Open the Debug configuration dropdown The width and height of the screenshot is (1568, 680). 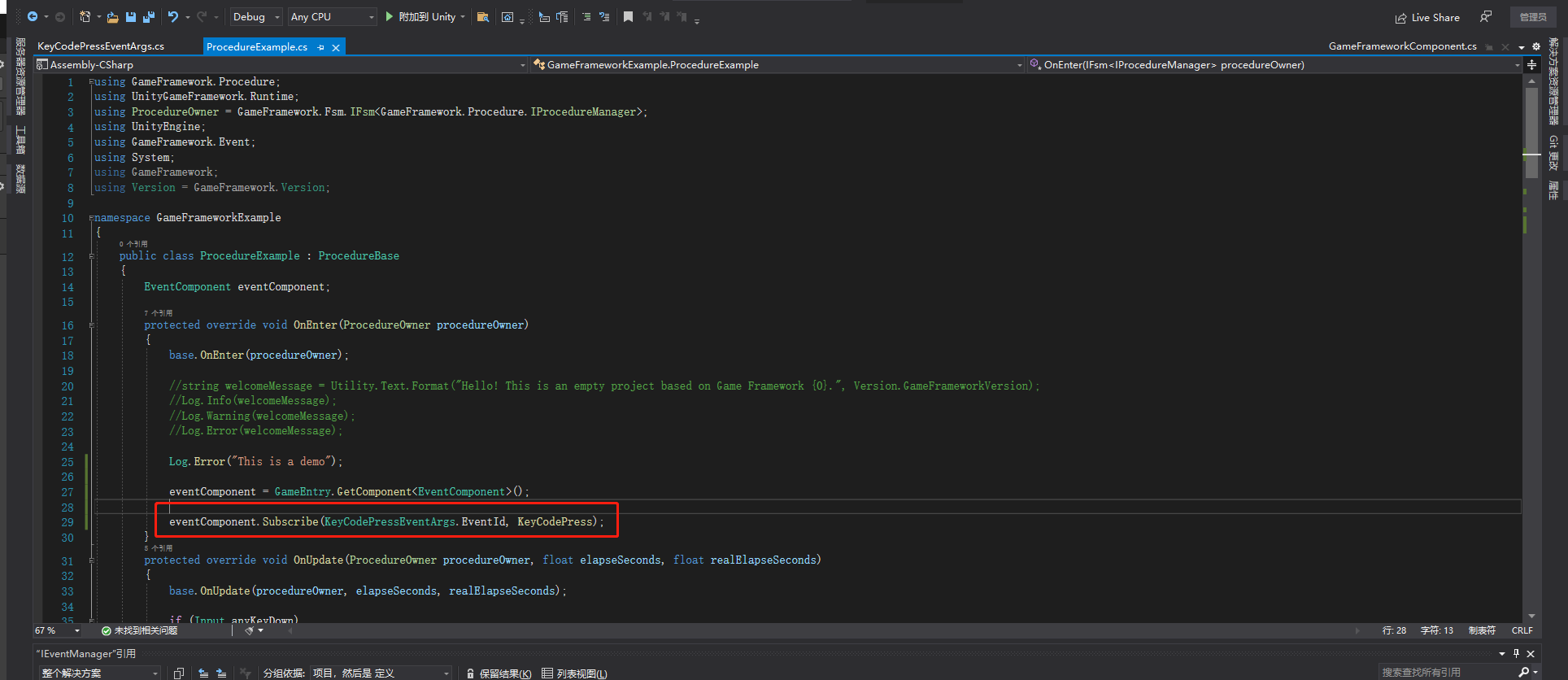[256, 16]
